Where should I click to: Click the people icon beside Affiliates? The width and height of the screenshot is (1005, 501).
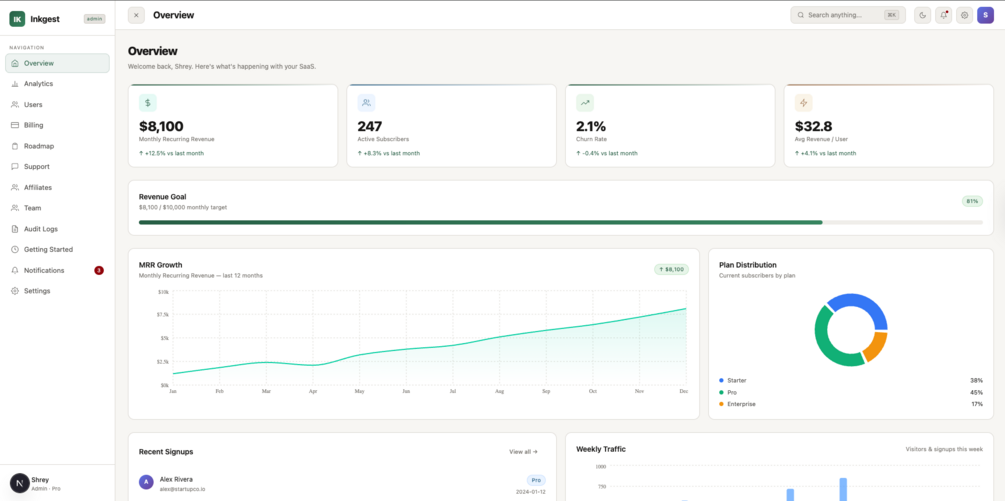15,188
